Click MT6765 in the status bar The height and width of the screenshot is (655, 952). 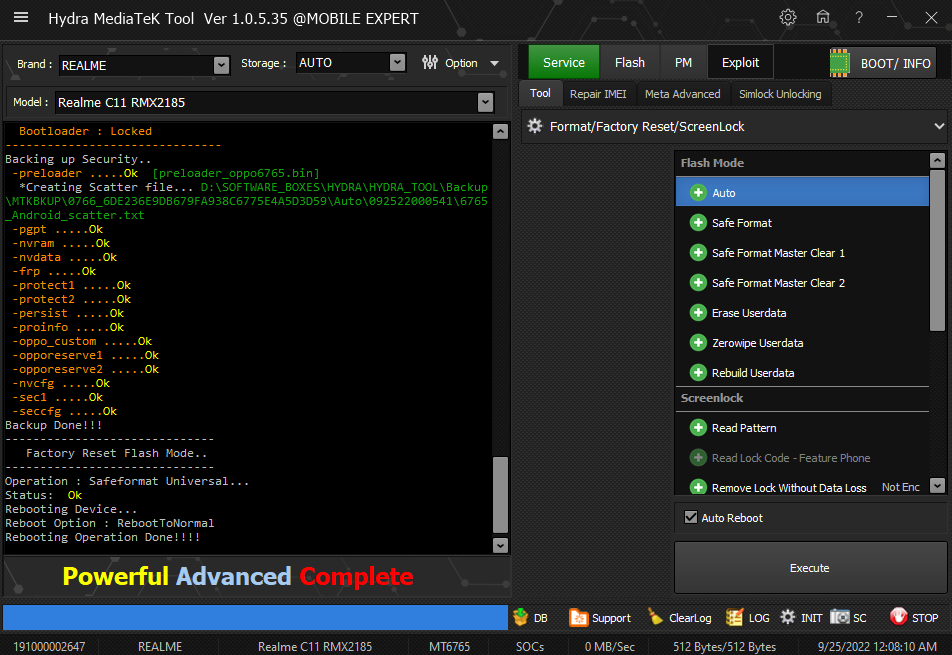449,647
